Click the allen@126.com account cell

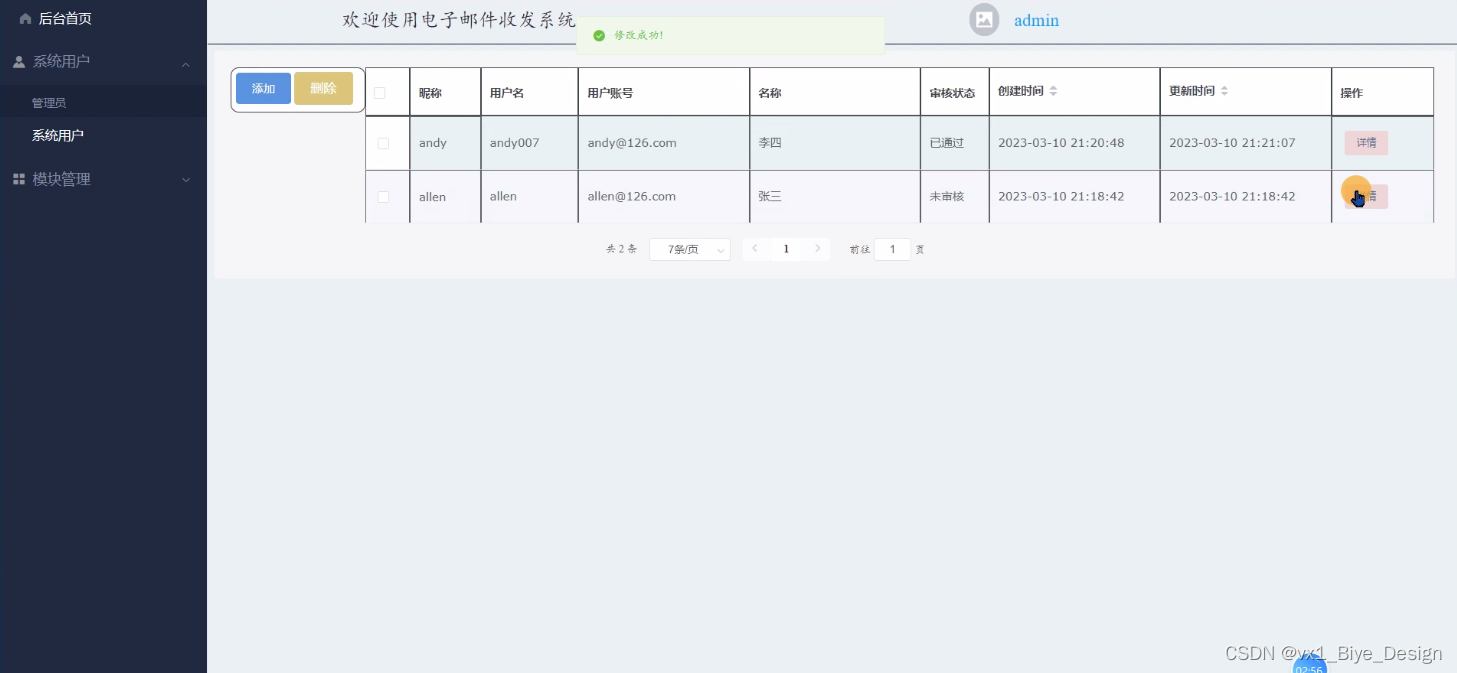[632, 197]
